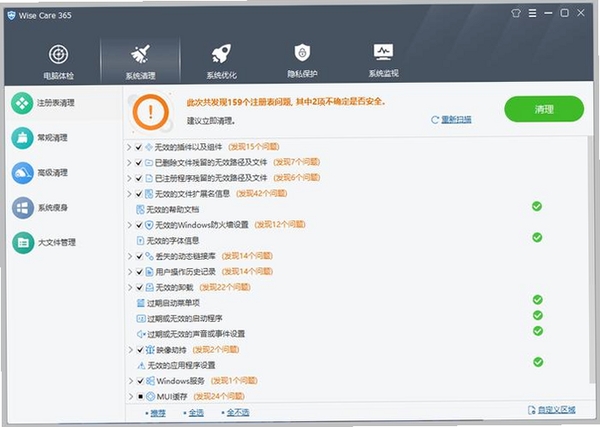600x427 pixels.
Task: Open the 系统优化 rocket tab
Action: [222, 61]
